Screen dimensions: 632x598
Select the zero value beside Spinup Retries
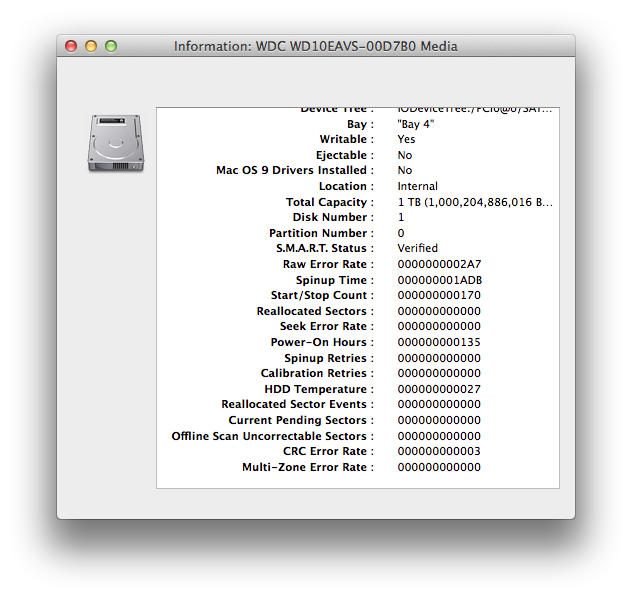439,358
